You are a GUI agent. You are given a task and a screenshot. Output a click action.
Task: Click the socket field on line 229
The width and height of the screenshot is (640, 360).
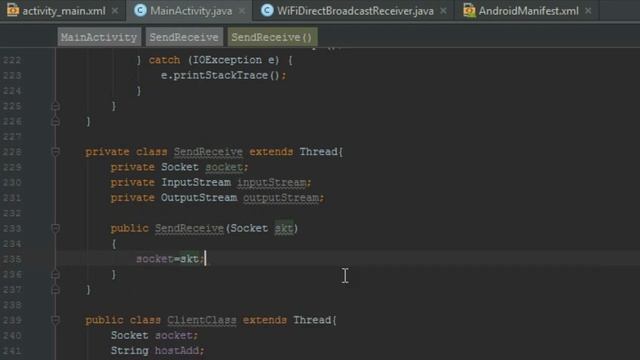(224, 167)
